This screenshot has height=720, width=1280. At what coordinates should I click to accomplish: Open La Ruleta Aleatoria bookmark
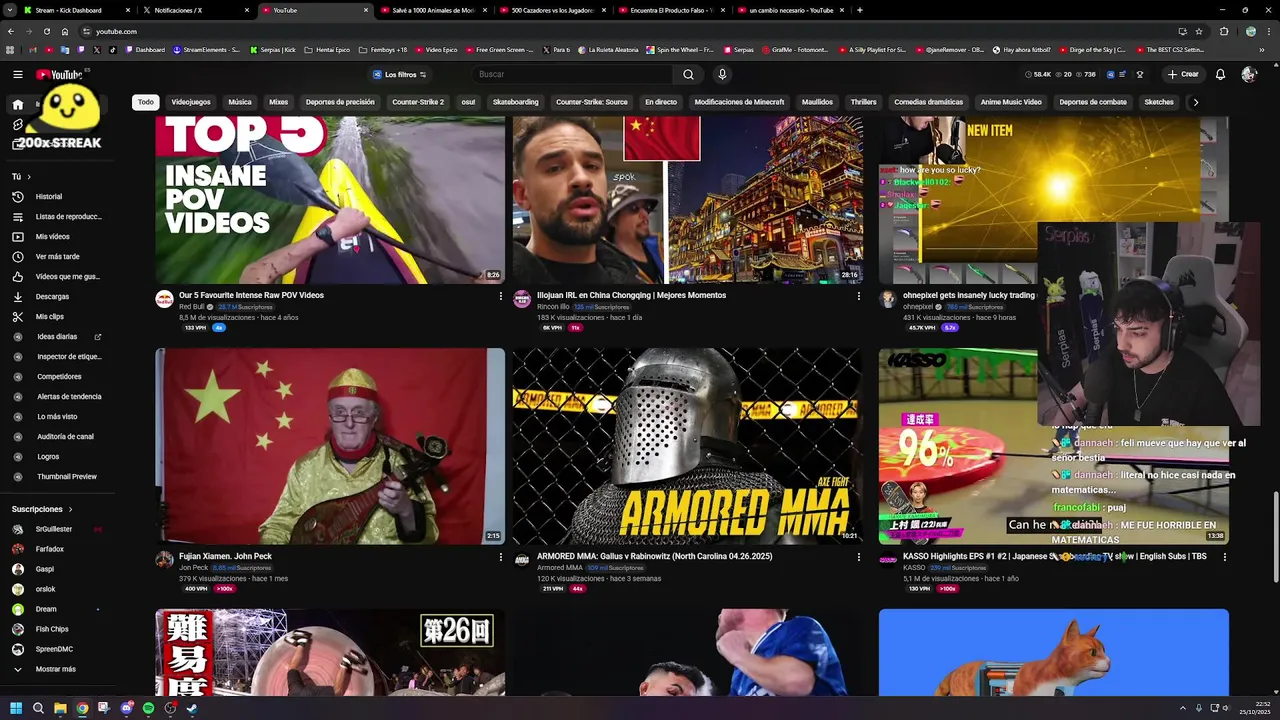click(x=607, y=49)
